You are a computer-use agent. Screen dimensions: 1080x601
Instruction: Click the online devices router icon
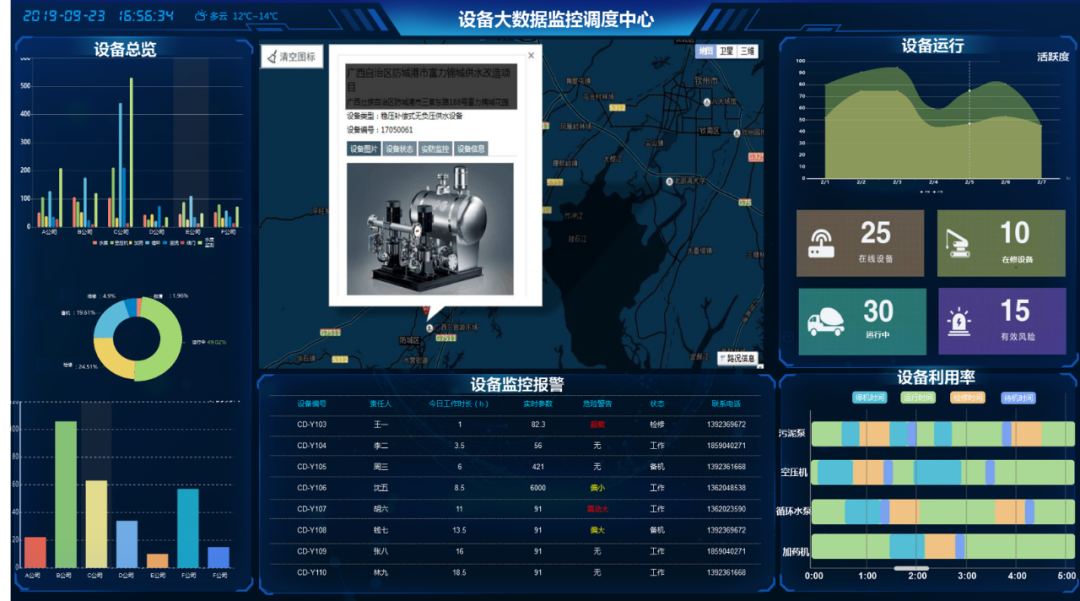pyautogui.click(x=822, y=243)
